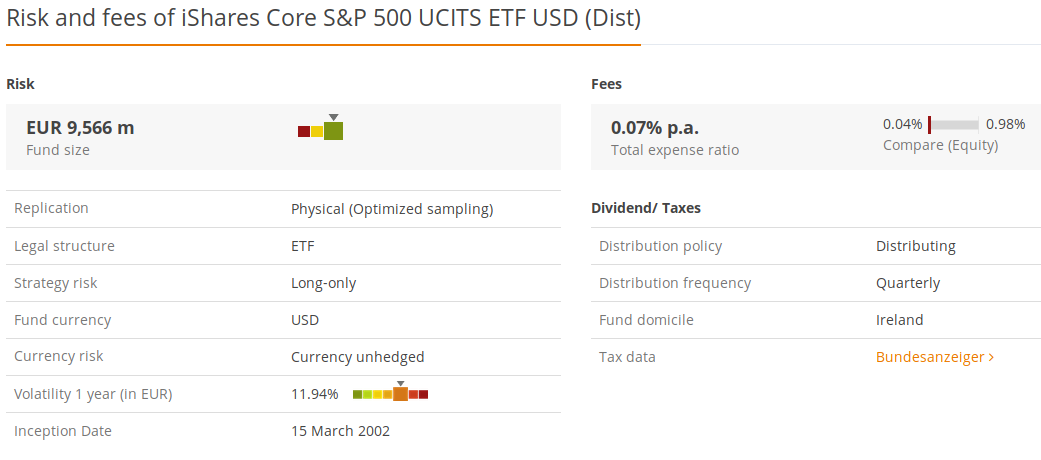
Task: Click the red marker on expense comparison bar
Action: pyautogui.click(x=929, y=125)
